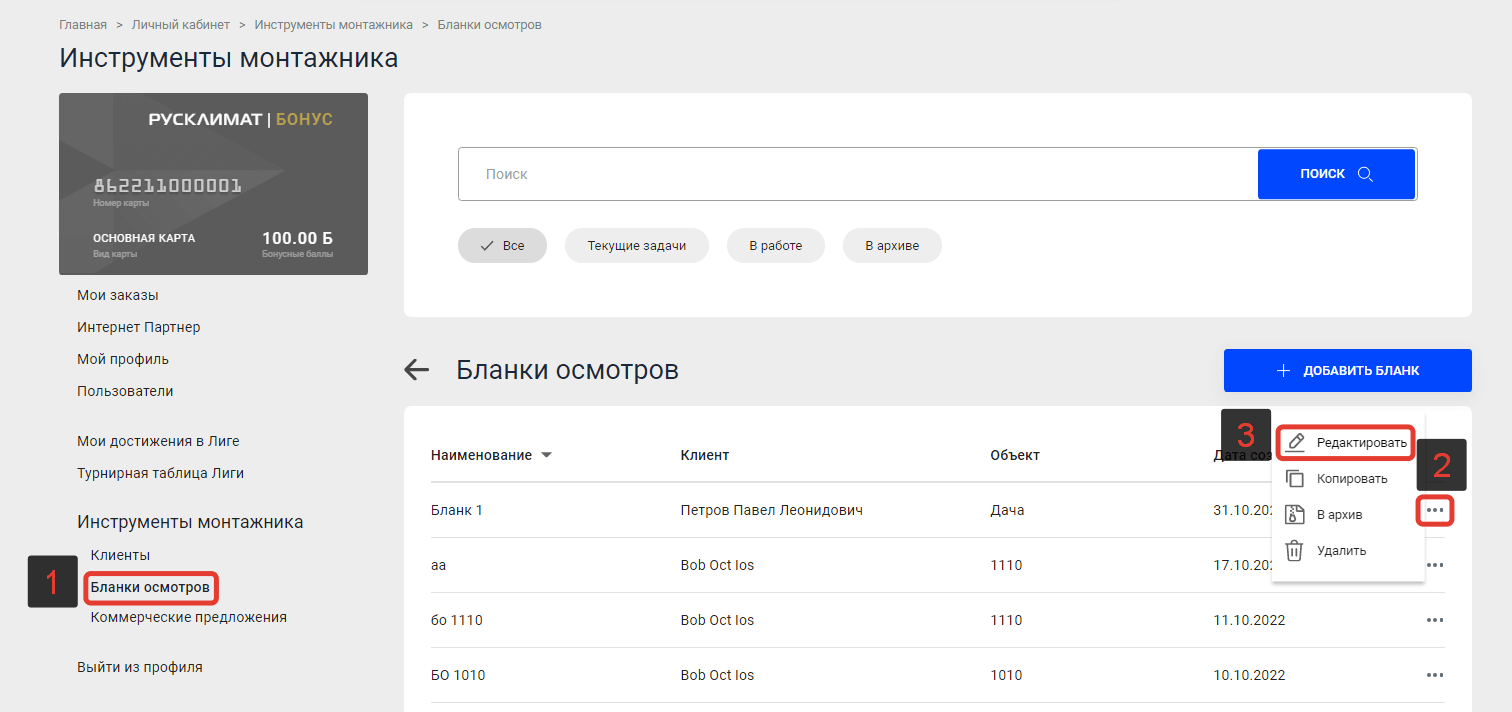Choose Удалить in the context menu
The width and height of the screenshot is (1512, 712).
pos(1348,550)
